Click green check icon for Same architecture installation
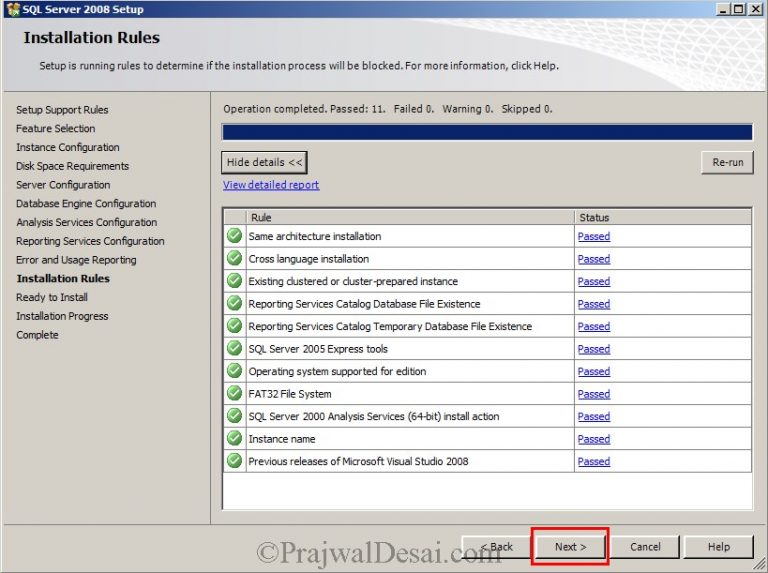Screen dimensions: 768x573 pyautogui.click(x=235, y=236)
